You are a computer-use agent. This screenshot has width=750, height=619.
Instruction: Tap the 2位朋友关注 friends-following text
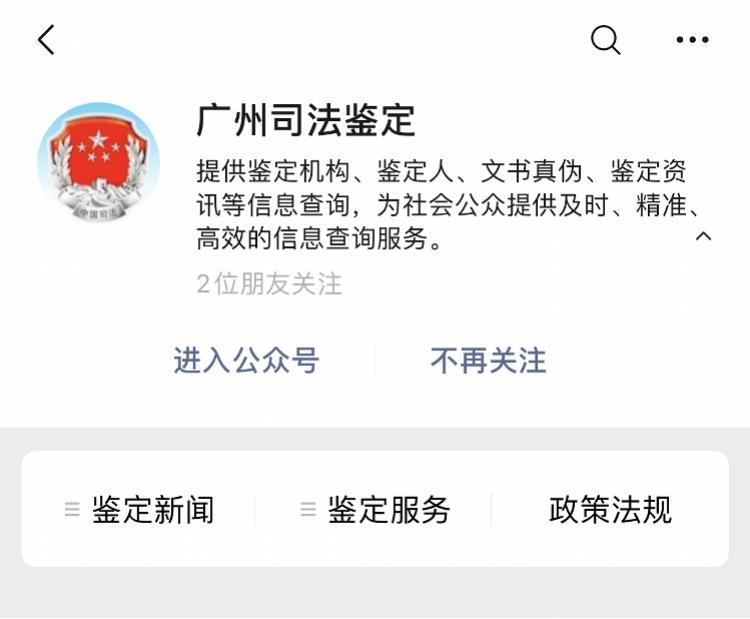point(269,284)
